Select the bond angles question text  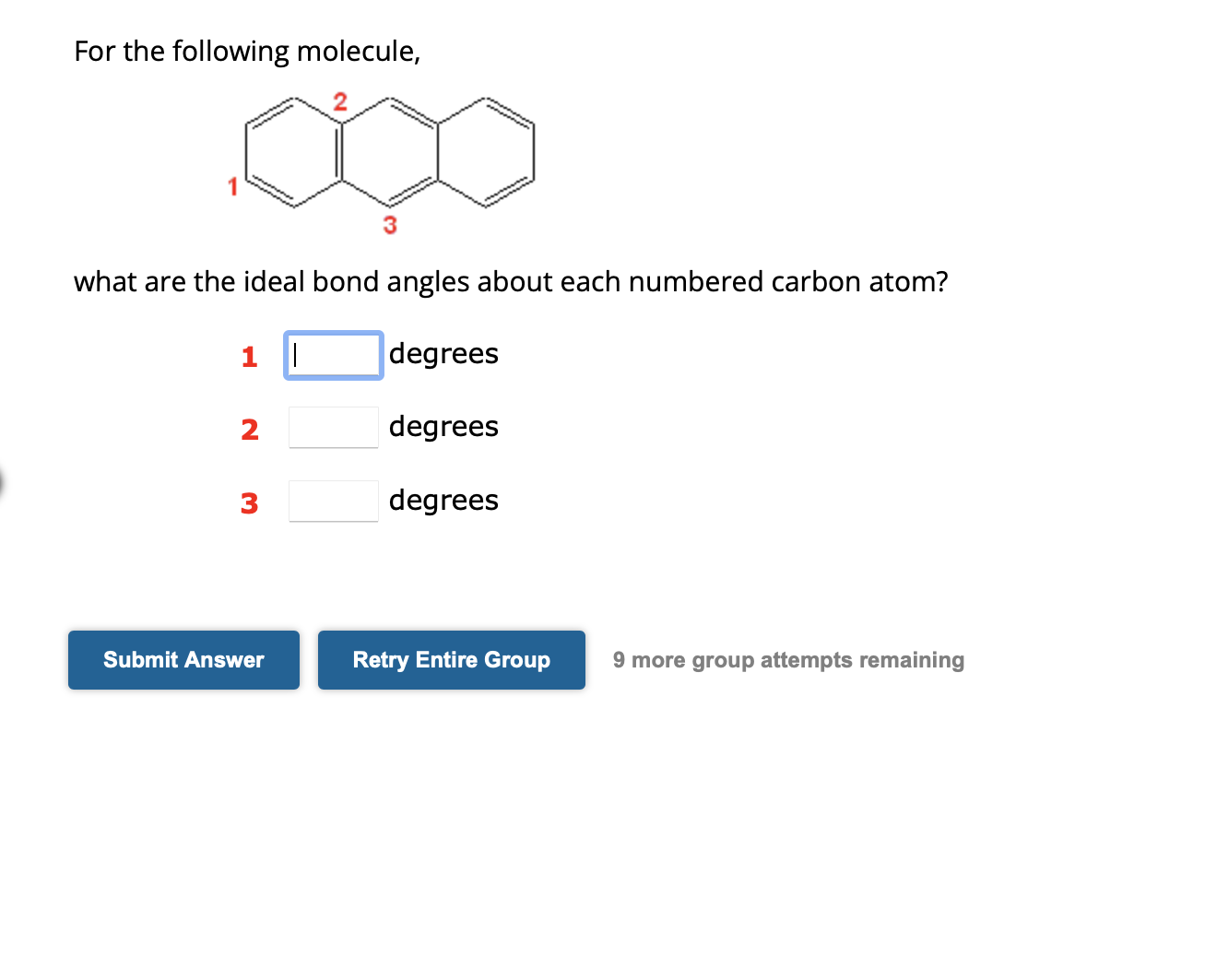[x=512, y=282]
